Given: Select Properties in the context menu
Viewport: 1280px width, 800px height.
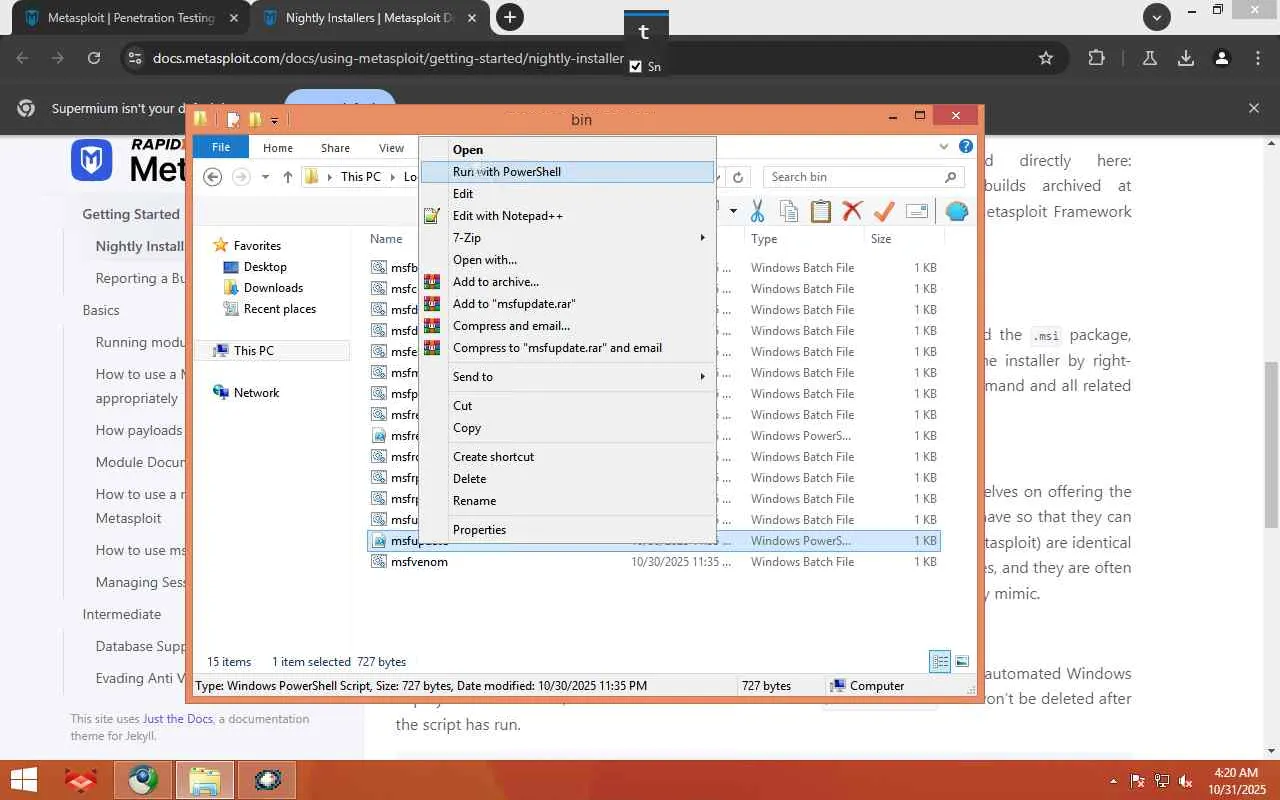Looking at the screenshot, I should click(567, 530).
